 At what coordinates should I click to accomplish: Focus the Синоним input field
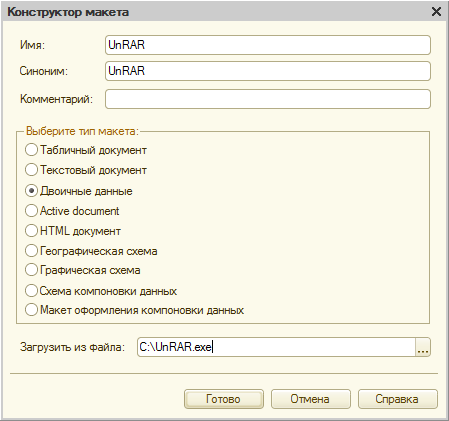[x=268, y=71]
